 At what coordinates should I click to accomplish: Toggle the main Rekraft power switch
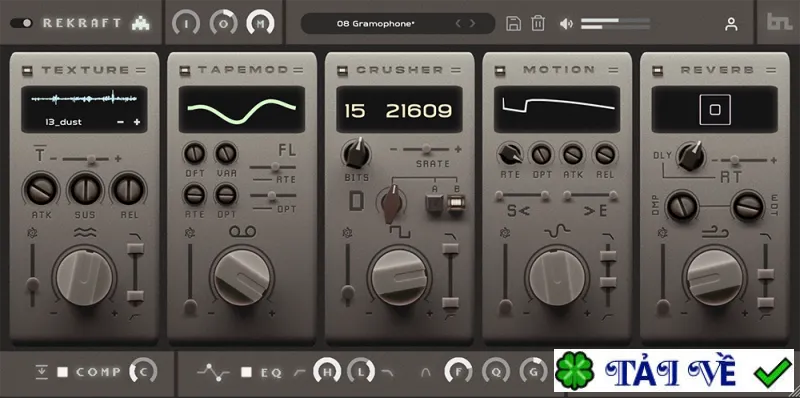(21, 23)
